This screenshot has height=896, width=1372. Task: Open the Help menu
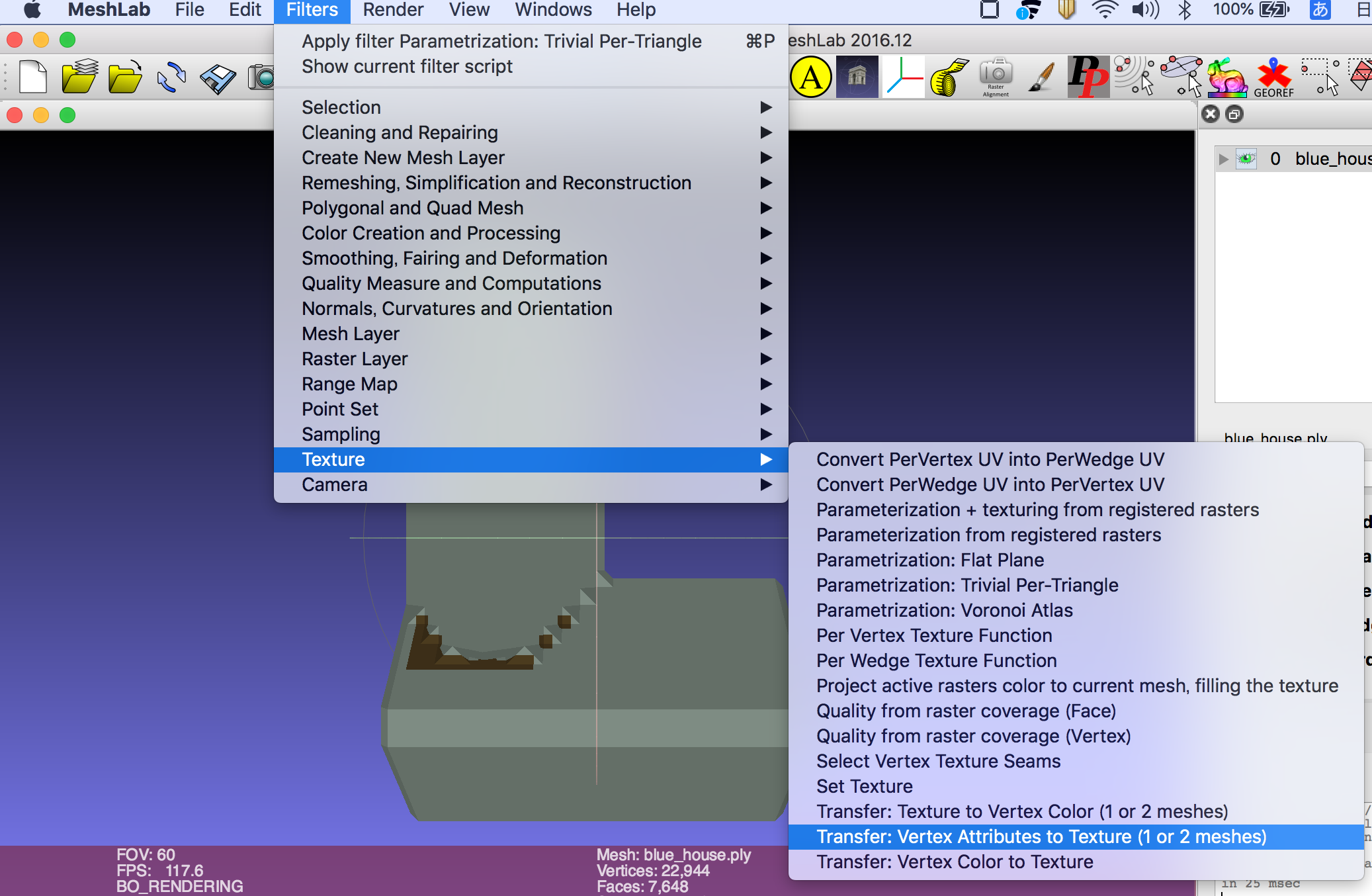[x=636, y=10]
